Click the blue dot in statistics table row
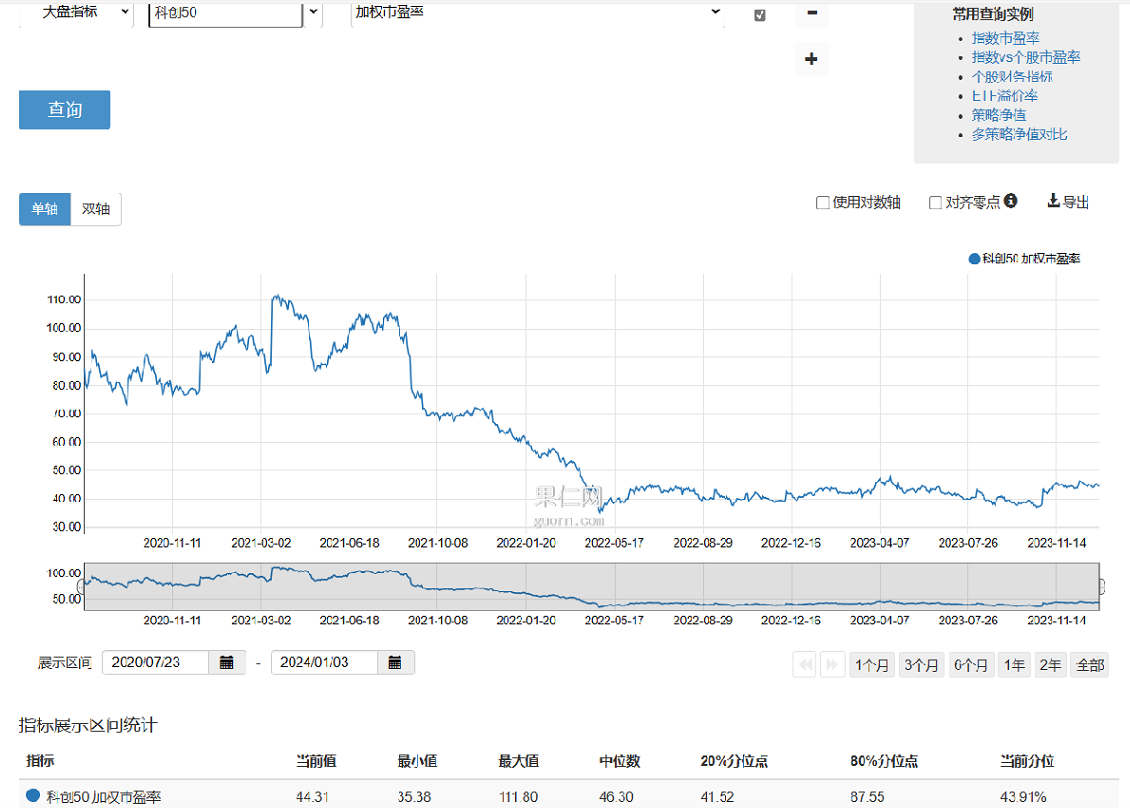The image size is (1130, 808). pyautogui.click(x=33, y=795)
